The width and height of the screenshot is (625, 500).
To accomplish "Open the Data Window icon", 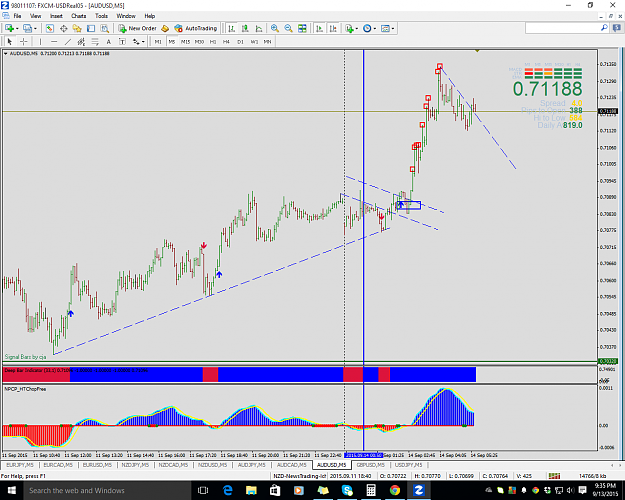I will [63, 28].
